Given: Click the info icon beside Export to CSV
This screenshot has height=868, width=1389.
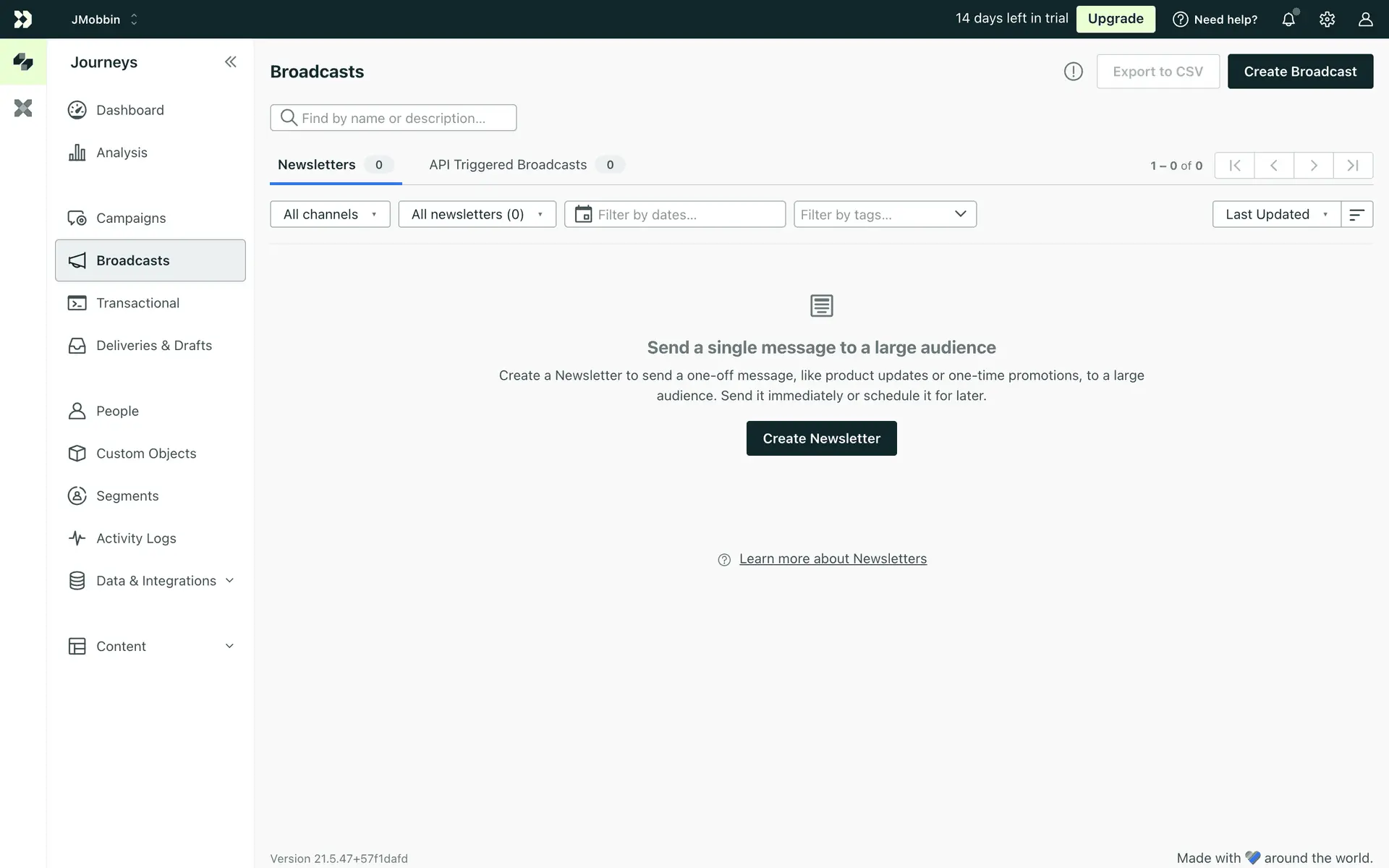Looking at the screenshot, I should [x=1073, y=72].
